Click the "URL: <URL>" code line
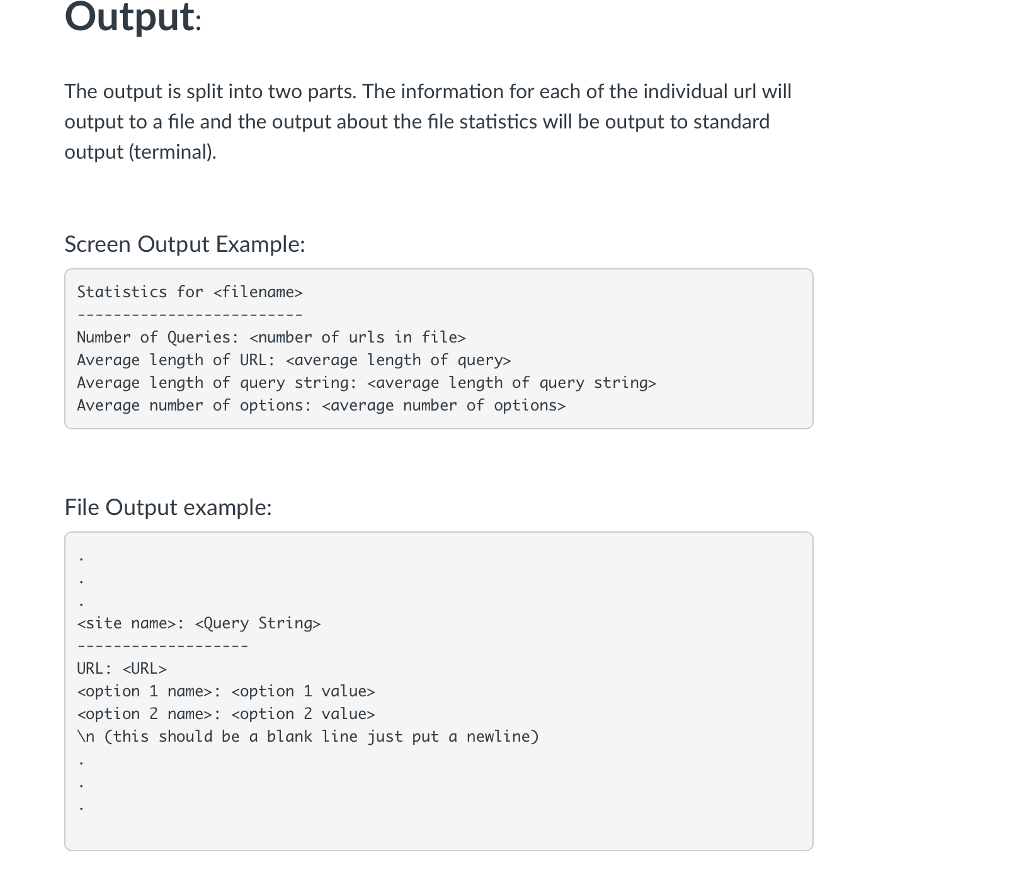The height and width of the screenshot is (889, 1024). click(121, 668)
